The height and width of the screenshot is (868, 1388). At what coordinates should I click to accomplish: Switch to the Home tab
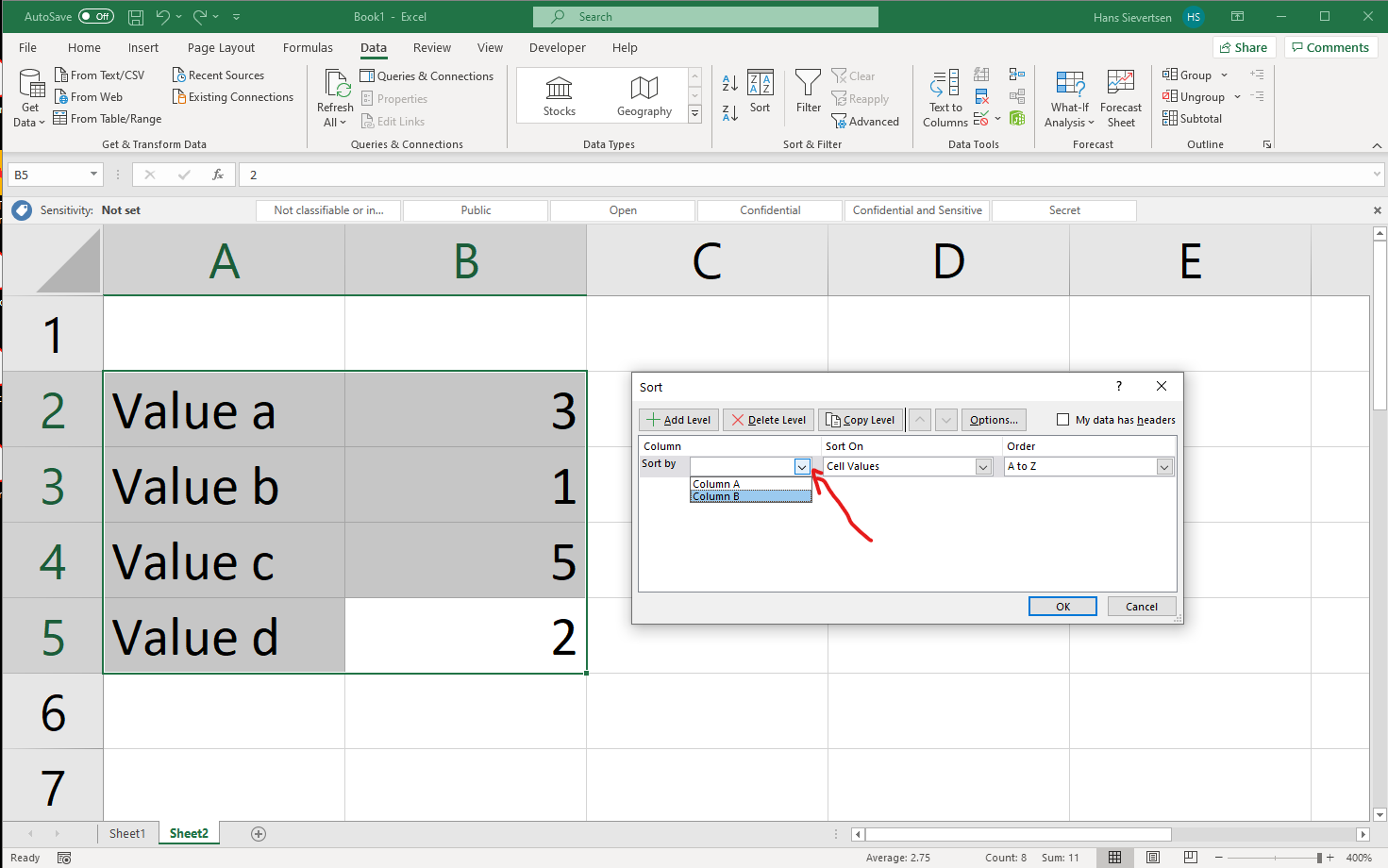point(84,48)
